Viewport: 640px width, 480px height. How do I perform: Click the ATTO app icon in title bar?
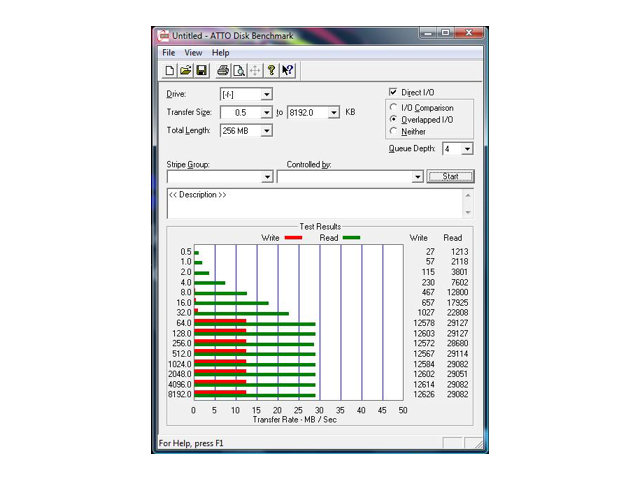point(164,36)
